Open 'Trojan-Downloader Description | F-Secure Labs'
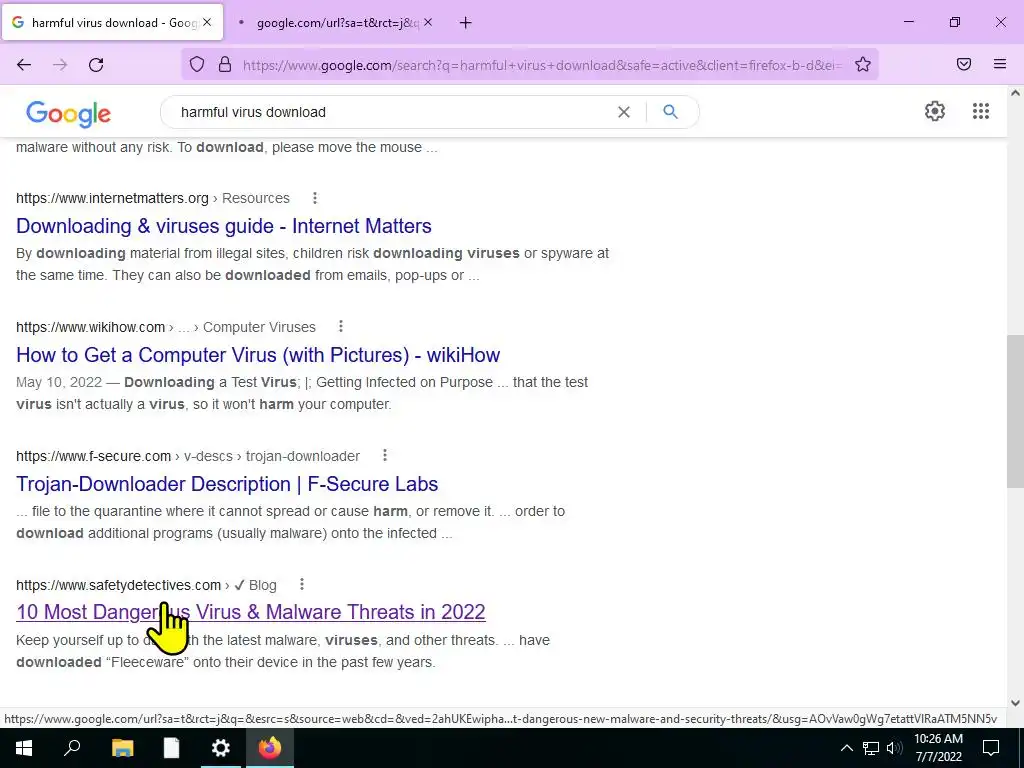 tap(227, 484)
